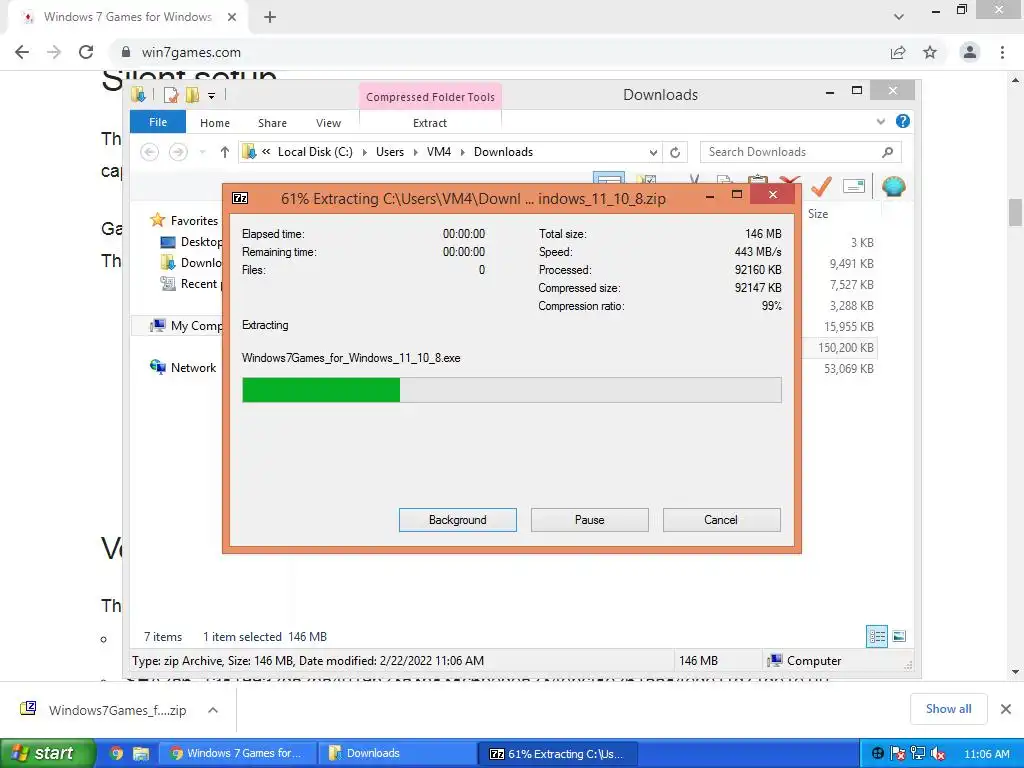Click the volume muted tray icon

point(938,754)
